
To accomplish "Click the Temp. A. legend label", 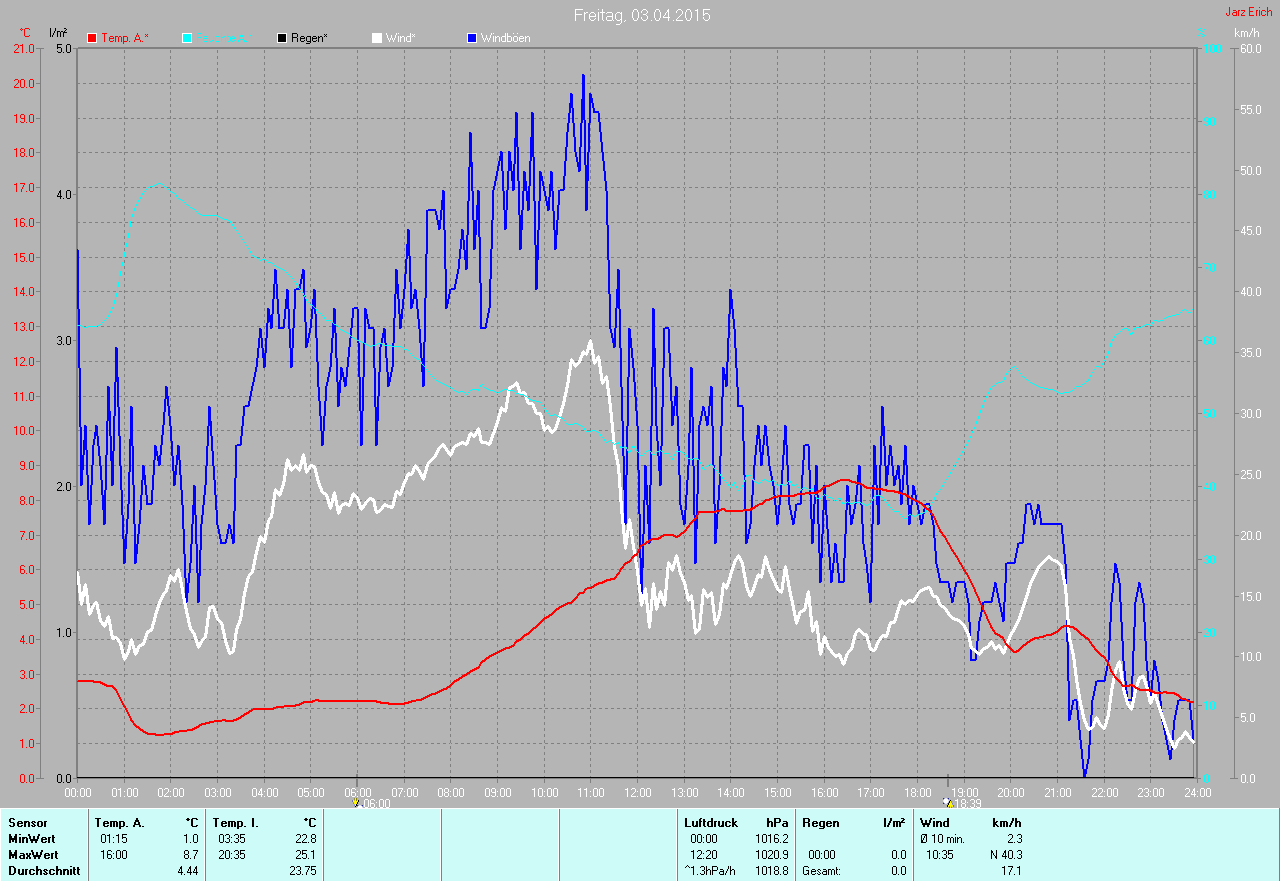I will 124,38.
